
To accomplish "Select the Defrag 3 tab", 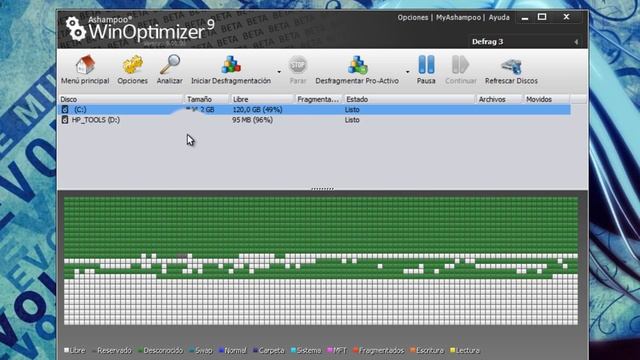I will point(487,42).
